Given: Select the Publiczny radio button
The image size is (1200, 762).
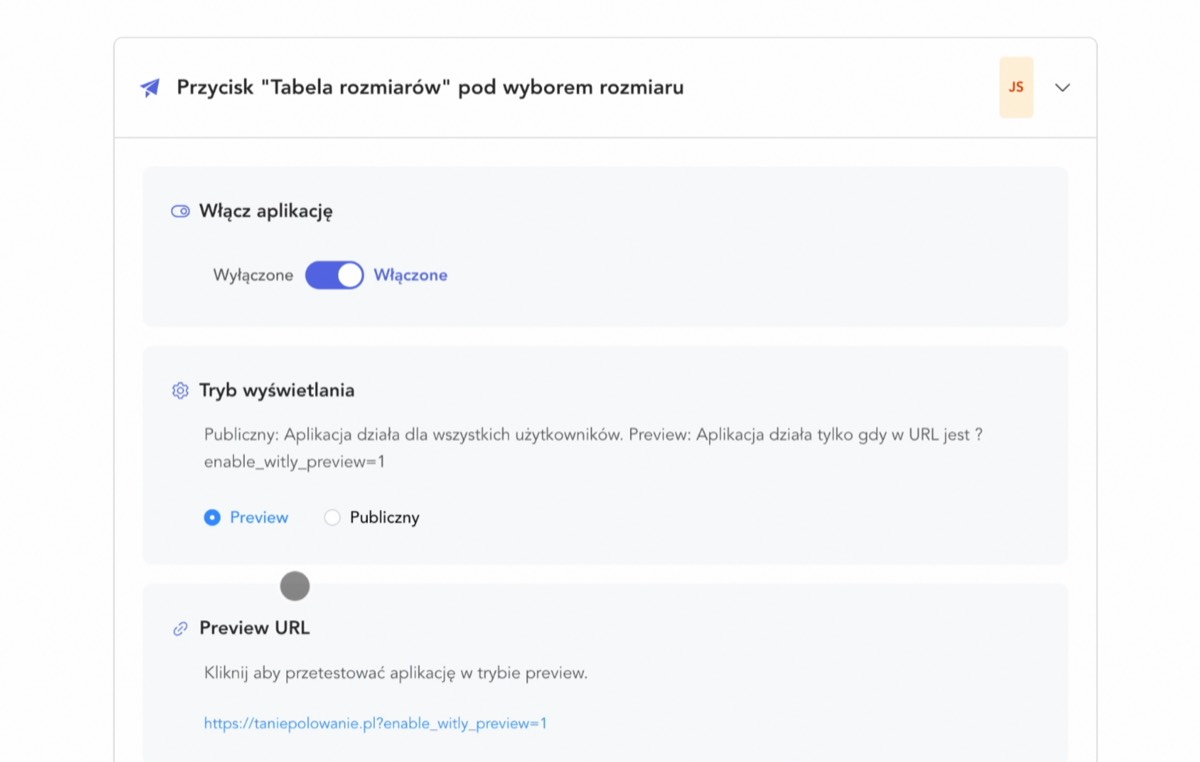Looking at the screenshot, I should 331,517.
